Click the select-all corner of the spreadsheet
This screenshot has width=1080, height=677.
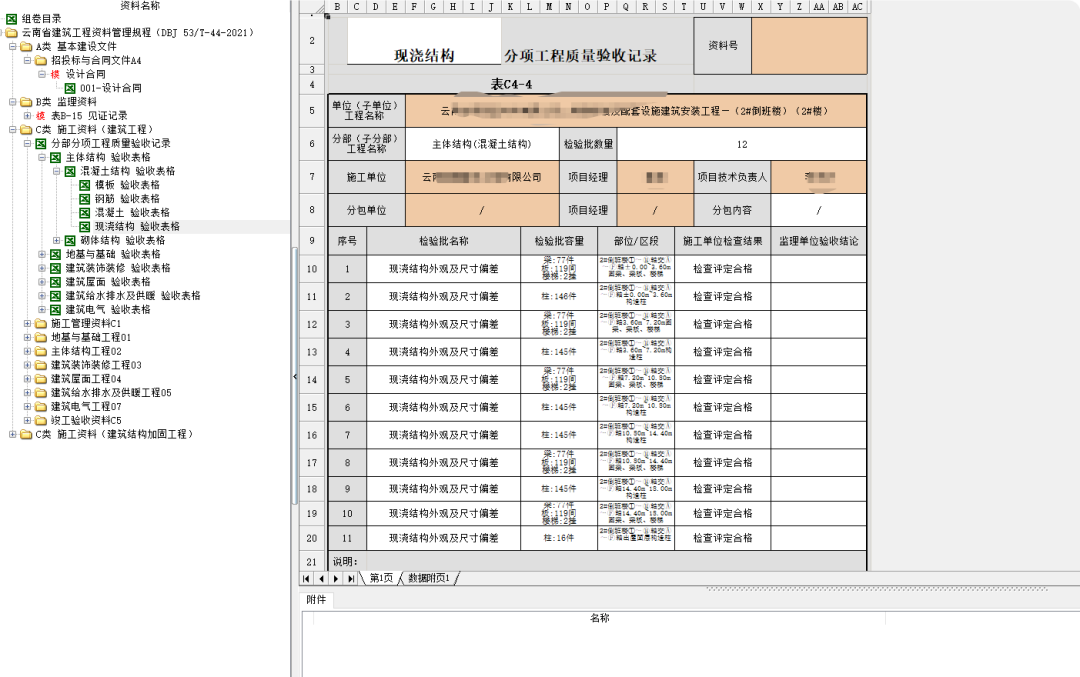tap(312, 7)
